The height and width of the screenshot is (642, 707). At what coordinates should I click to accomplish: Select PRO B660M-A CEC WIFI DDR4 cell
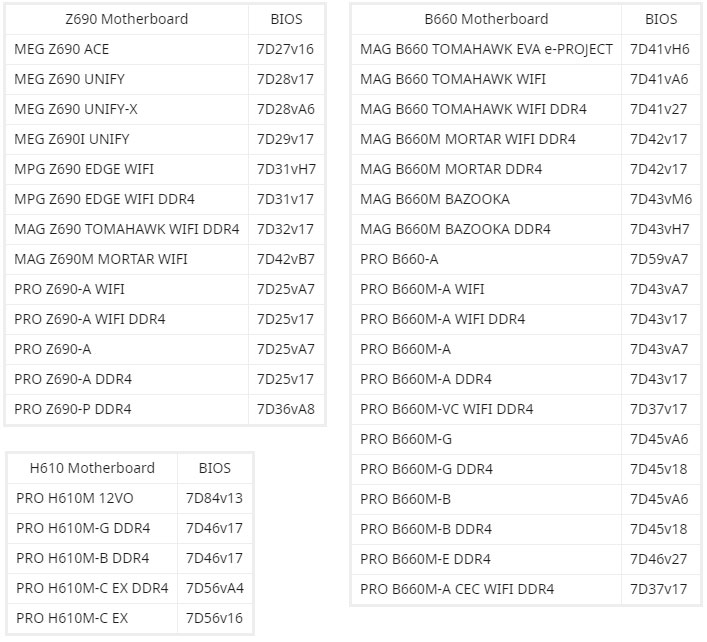tap(457, 589)
